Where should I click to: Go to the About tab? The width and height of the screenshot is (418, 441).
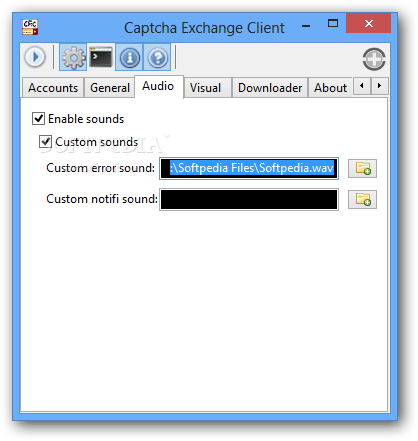[330, 88]
